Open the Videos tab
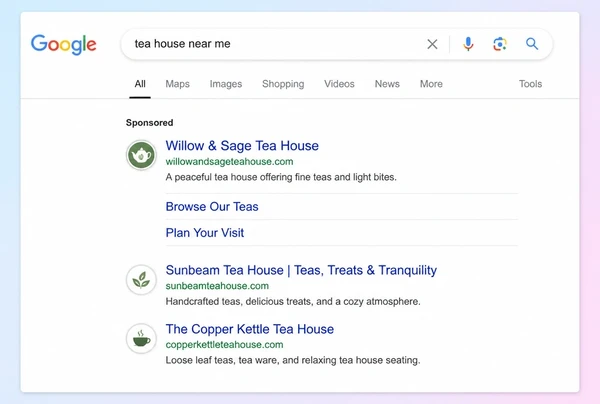Screen dimensions: 600x404 (339, 84)
